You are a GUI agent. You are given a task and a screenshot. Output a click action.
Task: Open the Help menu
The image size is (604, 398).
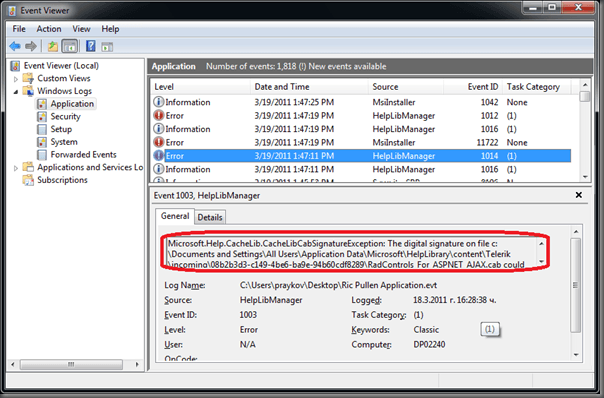110,29
